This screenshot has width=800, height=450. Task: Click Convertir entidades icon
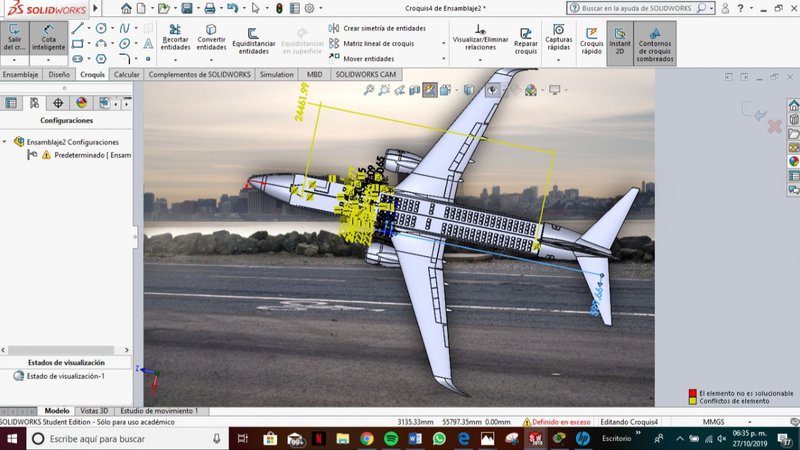pyautogui.click(x=211, y=38)
